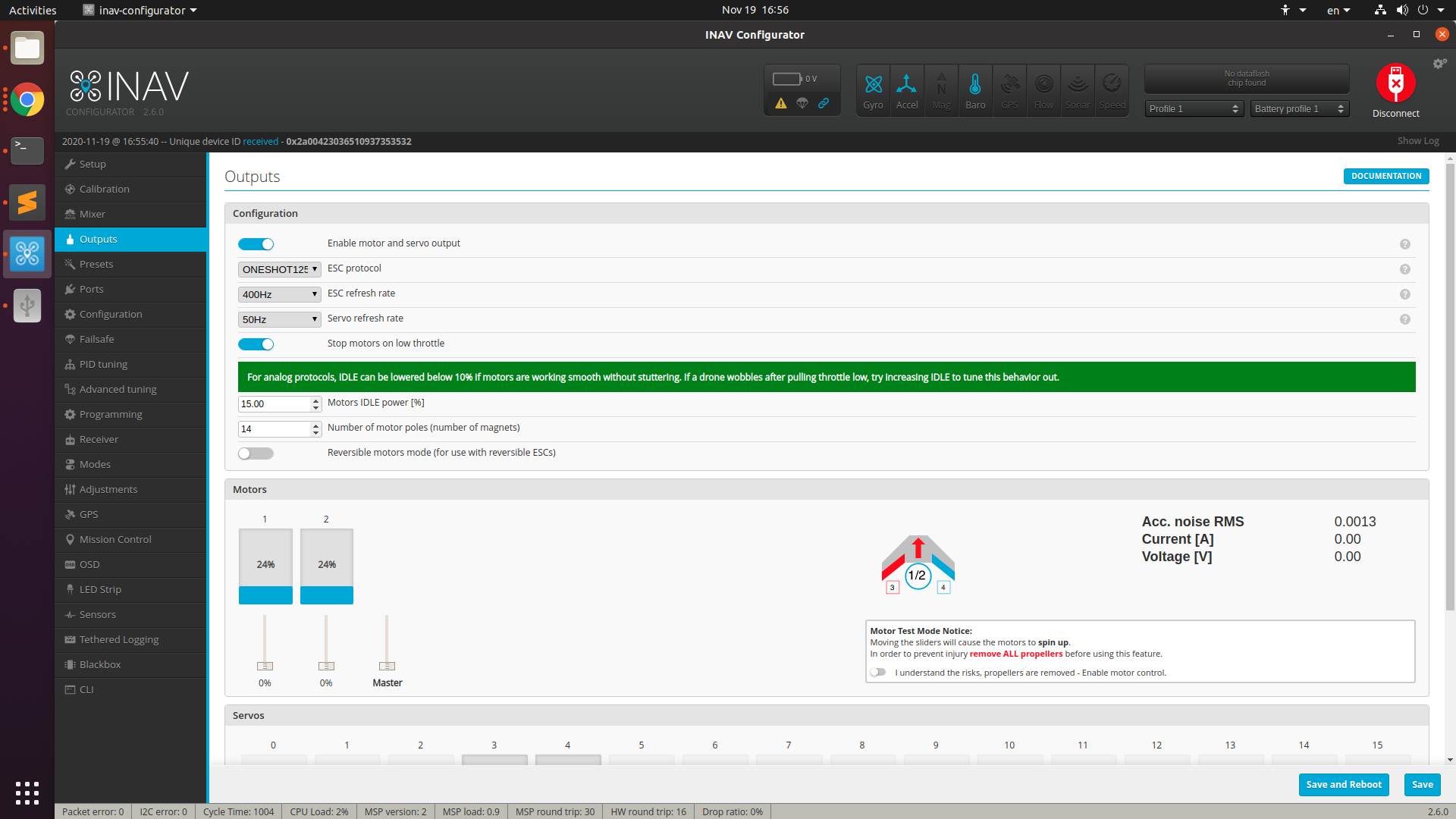Click the Baro sensor icon

pos(975,90)
